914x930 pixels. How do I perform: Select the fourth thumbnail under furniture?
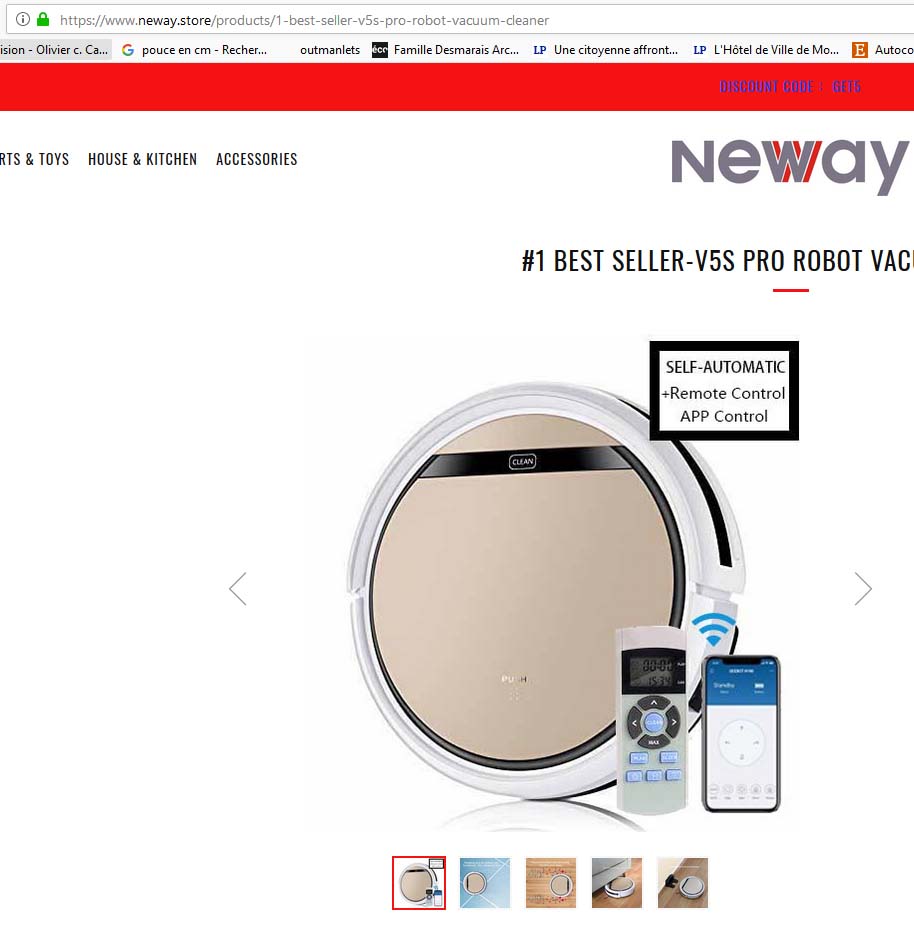coord(617,883)
